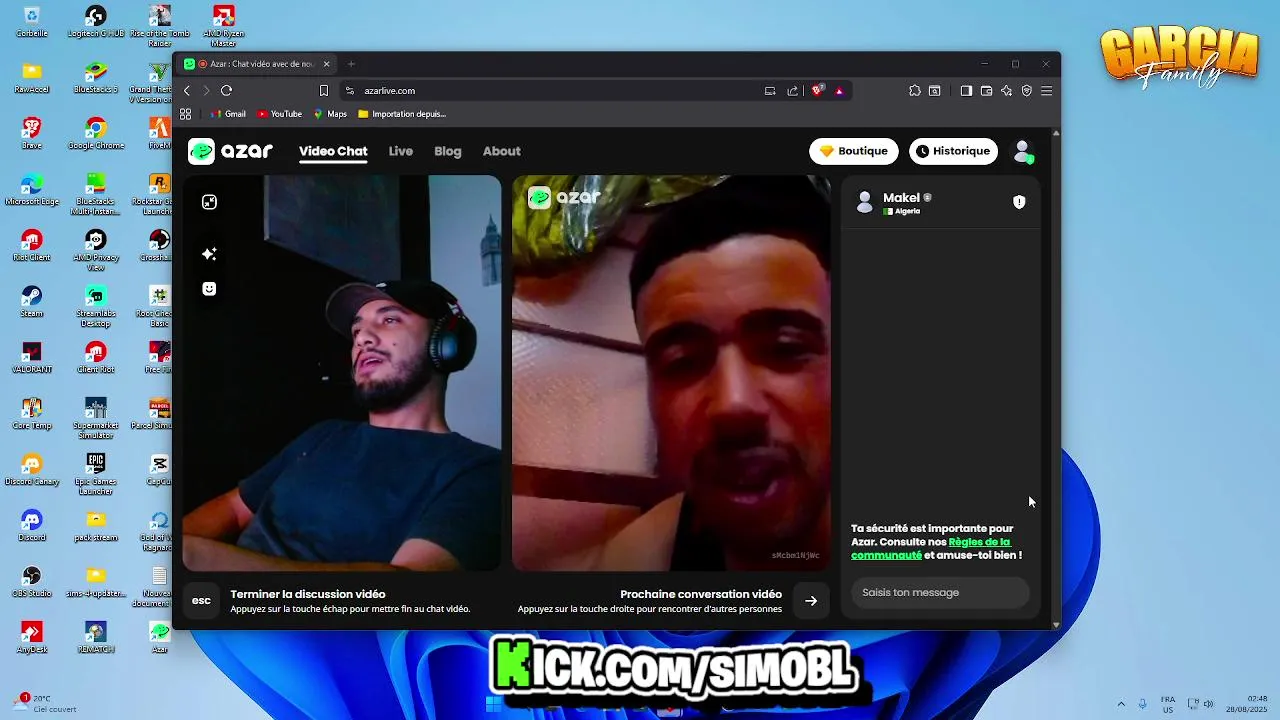
Task: Select the Brave desktop shortcut
Action: pos(32,134)
